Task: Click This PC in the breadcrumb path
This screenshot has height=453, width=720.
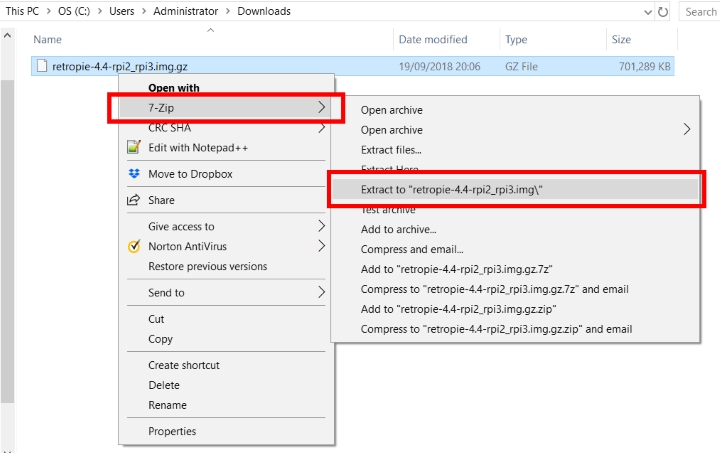Action: coord(22,11)
